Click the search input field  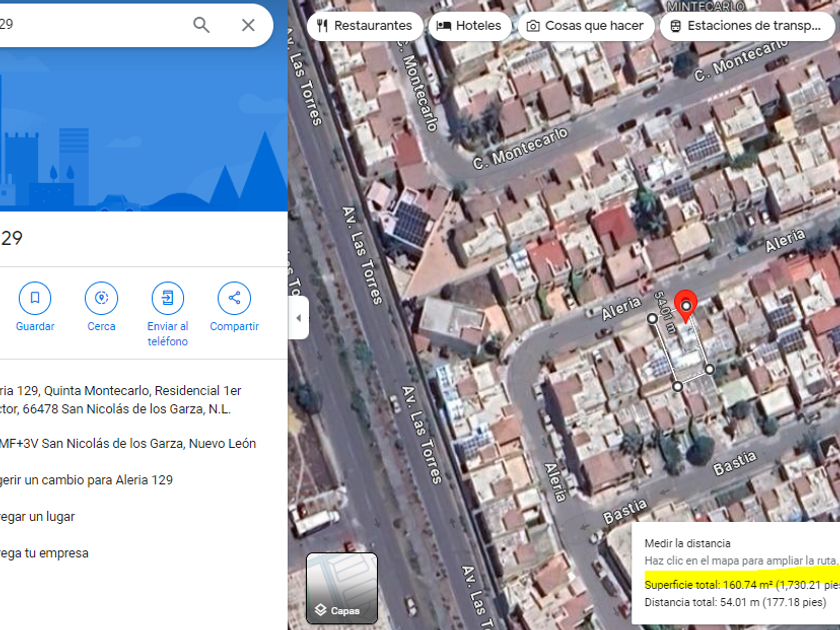coord(91,25)
